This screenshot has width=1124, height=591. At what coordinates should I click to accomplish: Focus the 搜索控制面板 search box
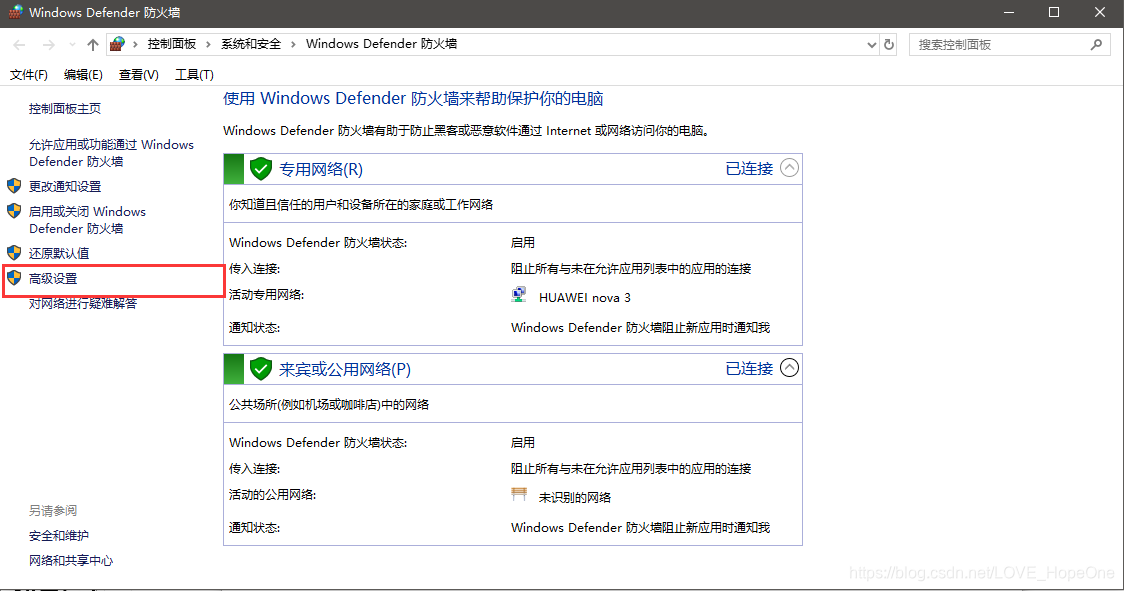tap(1009, 44)
